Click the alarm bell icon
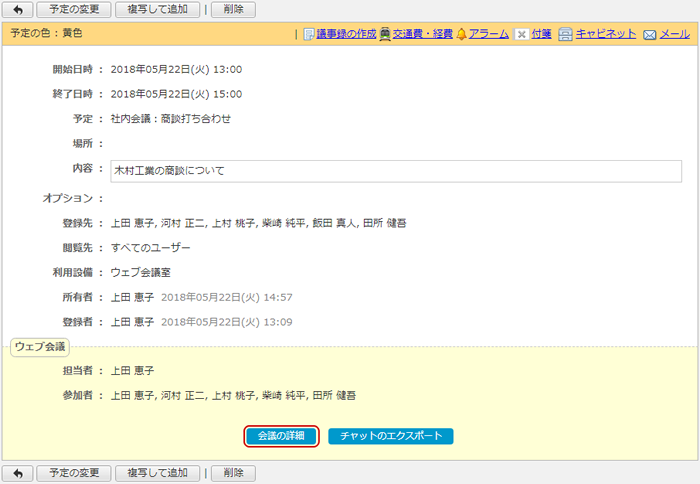Image resolution: width=700 pixels, height=484 pixels. click(x=462, y=34)
